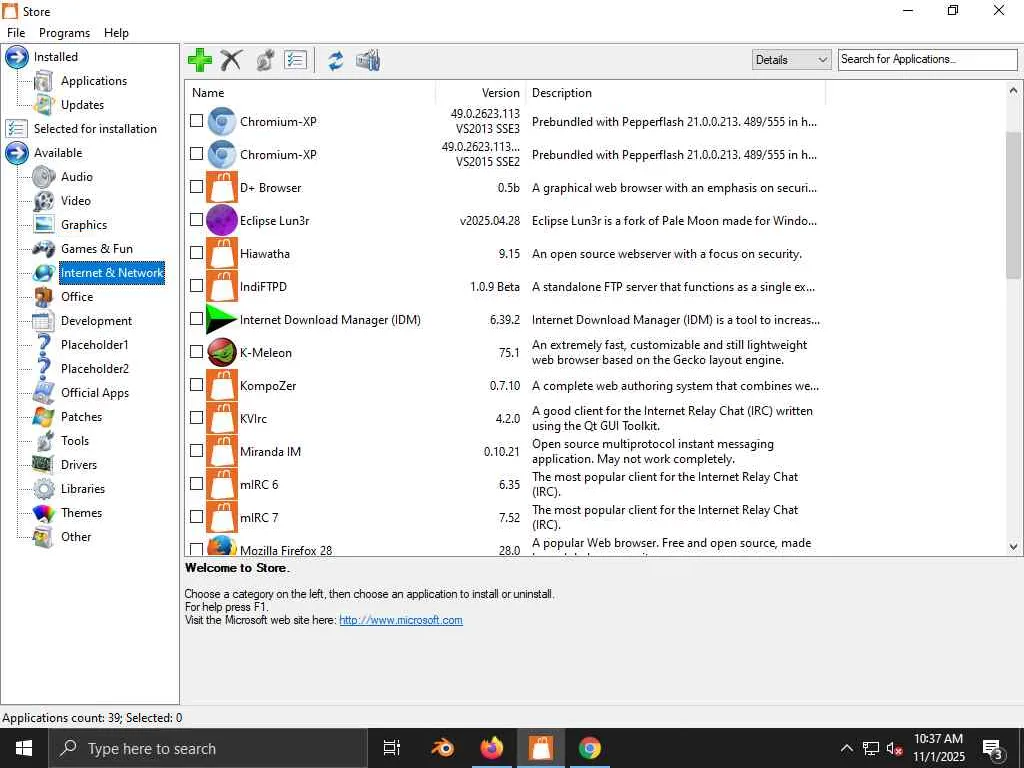The image size is (1024, 768).
Task: Open Blender from the taskbar
Action: (x=442, y=748)
